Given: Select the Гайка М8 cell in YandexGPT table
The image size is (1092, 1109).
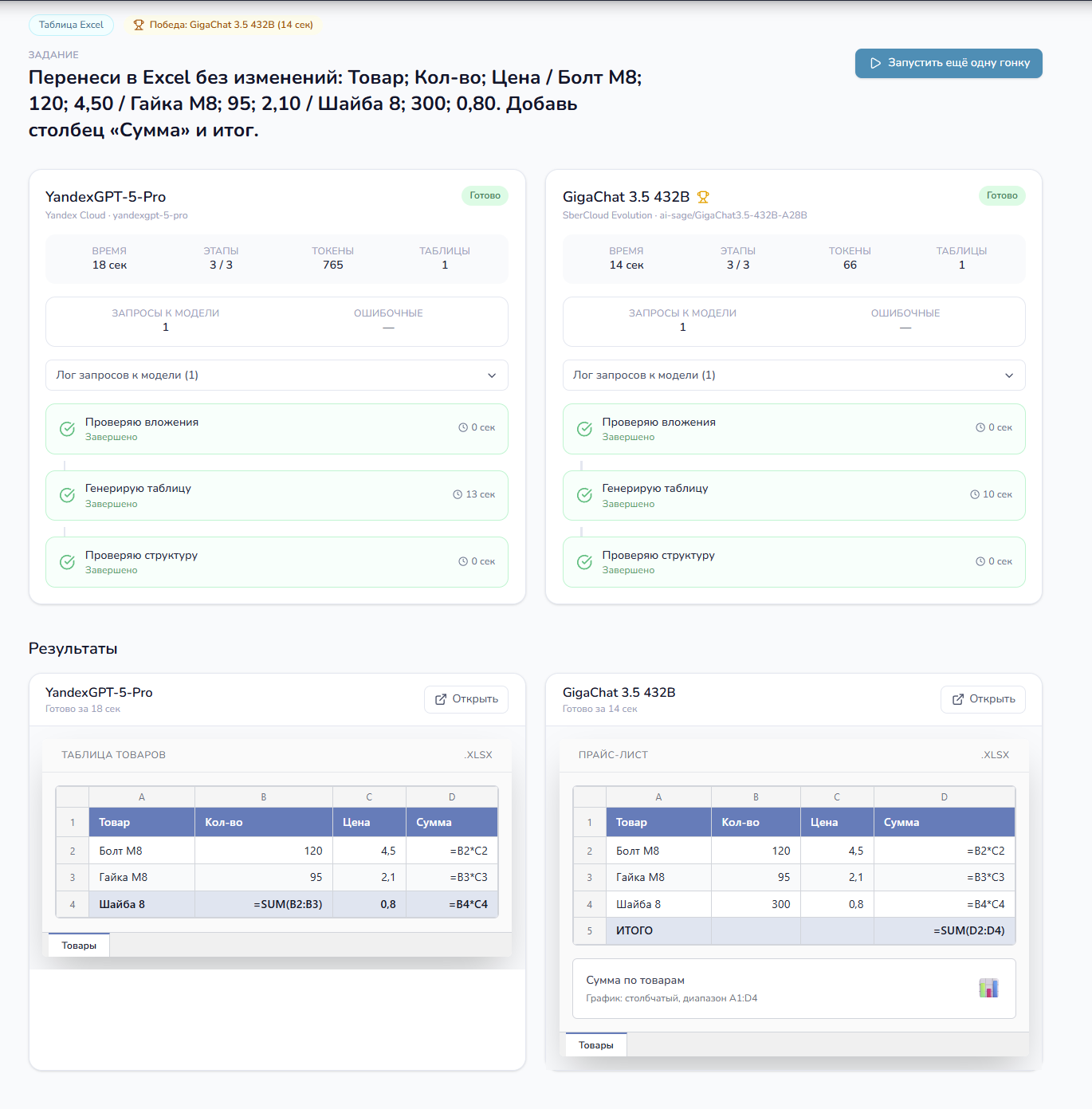Looking at the screenshot, I should pos(142,877).
